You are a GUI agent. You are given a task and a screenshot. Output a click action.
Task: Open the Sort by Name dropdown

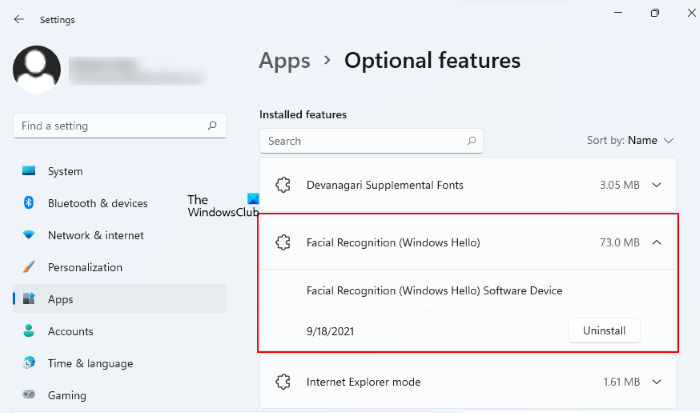tap(630, 141)
